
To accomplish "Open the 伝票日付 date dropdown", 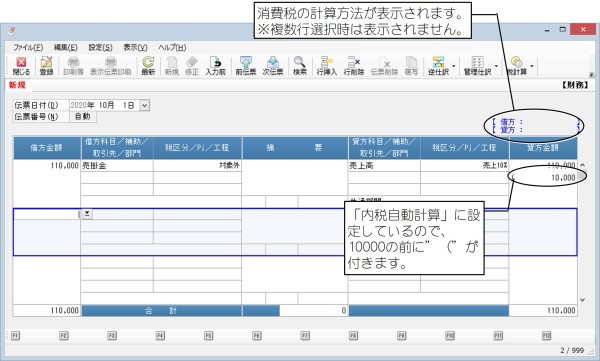I will (x=144, y=105).
